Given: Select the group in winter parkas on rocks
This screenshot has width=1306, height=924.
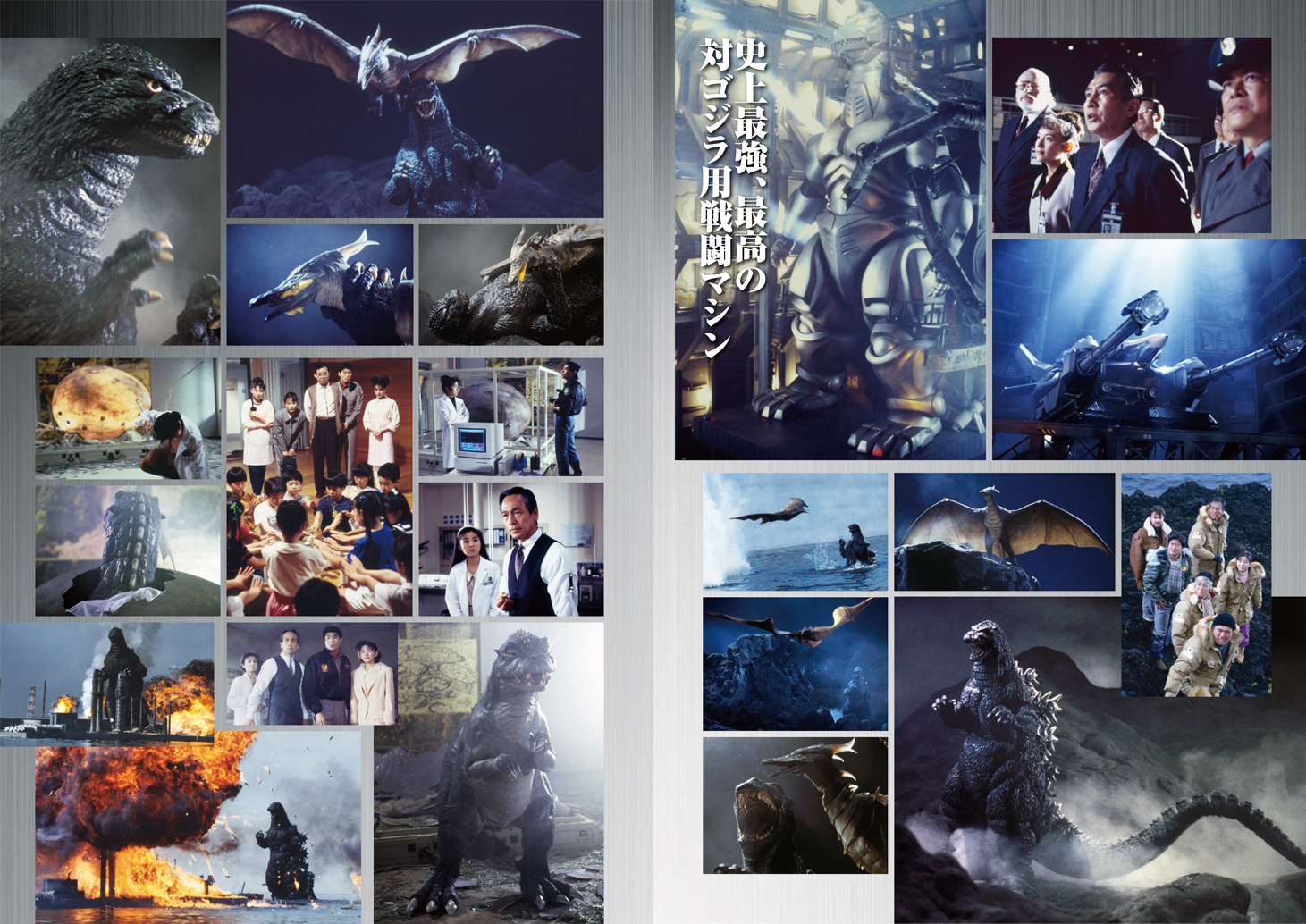Looking at the screenshot, I should tap(1196, 584).
